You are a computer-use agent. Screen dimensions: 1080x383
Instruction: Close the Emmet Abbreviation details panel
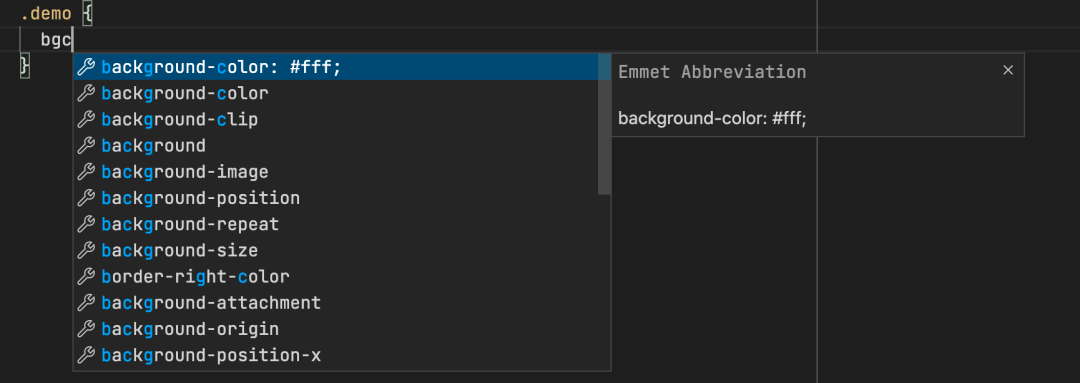(1008, 70)
